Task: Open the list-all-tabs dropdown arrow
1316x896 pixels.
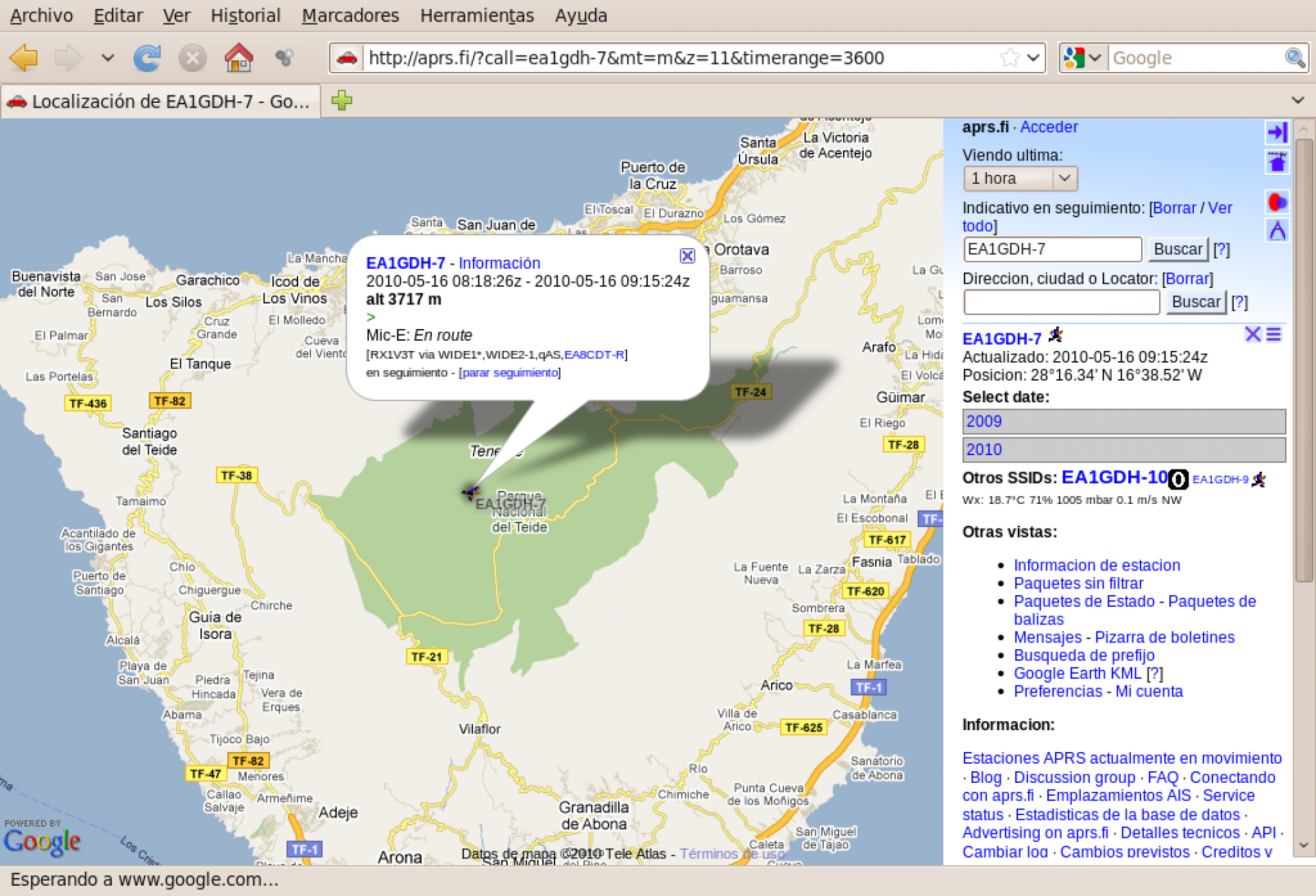Action: pos(1297,100)
